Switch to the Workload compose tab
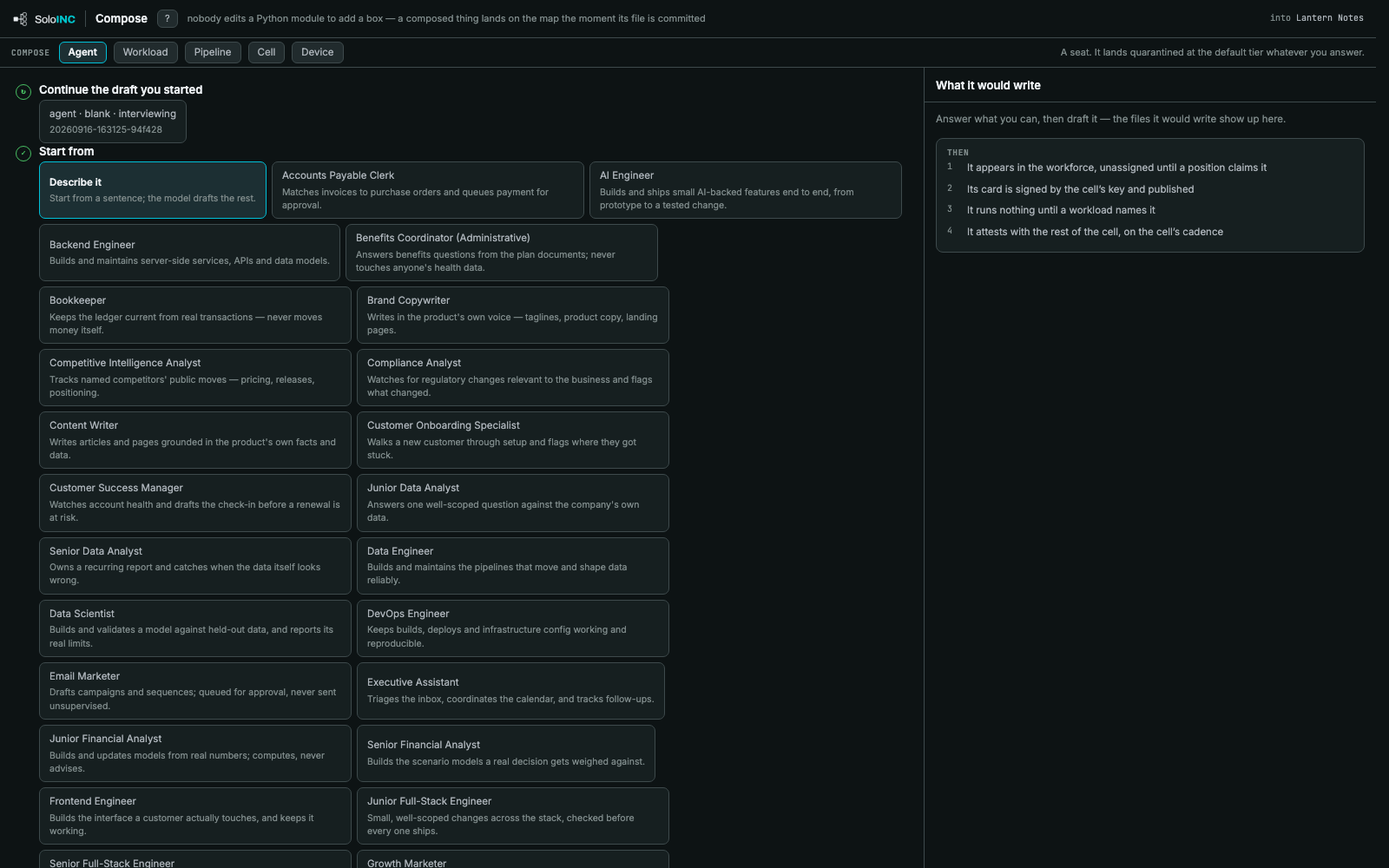 pos(145,52)
